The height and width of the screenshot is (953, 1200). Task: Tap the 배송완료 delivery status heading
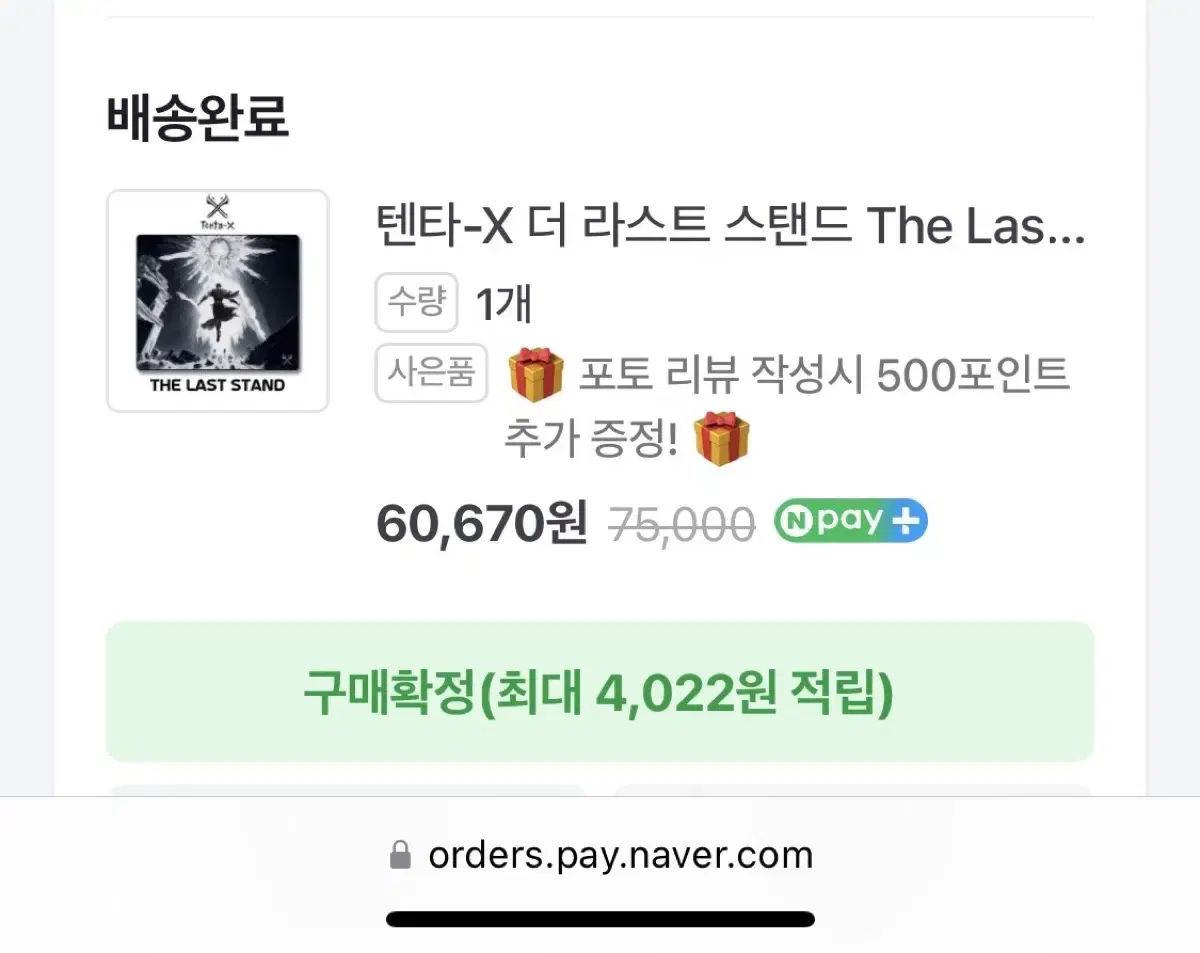pos(198,118)
